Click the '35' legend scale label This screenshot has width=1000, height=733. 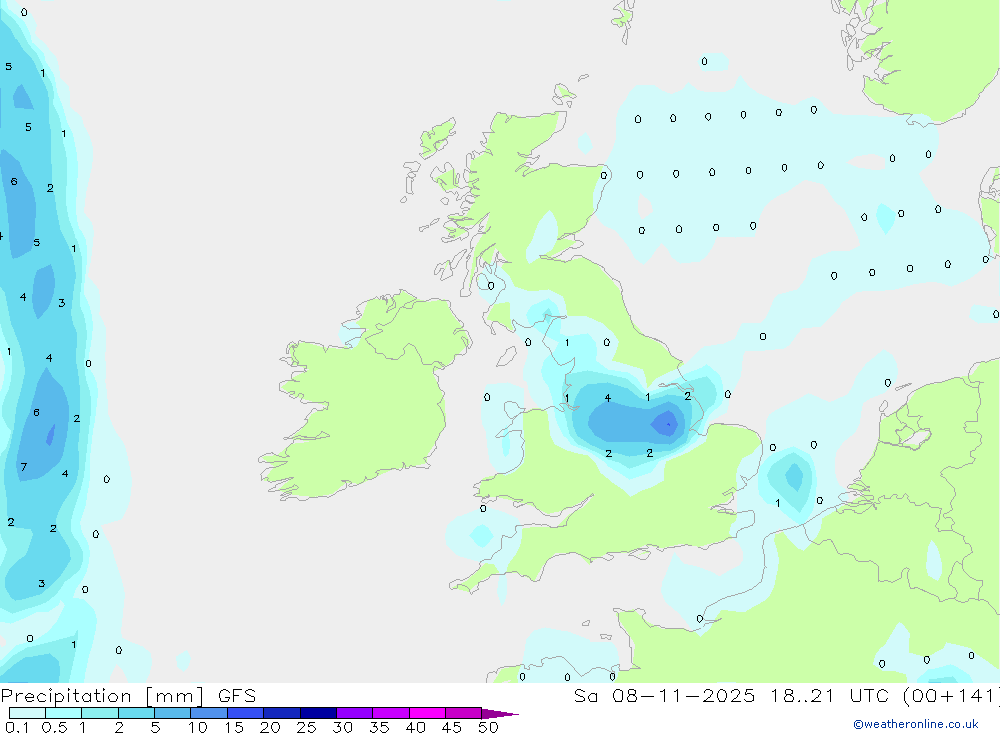pyautogui.click(x=379, y=727)
